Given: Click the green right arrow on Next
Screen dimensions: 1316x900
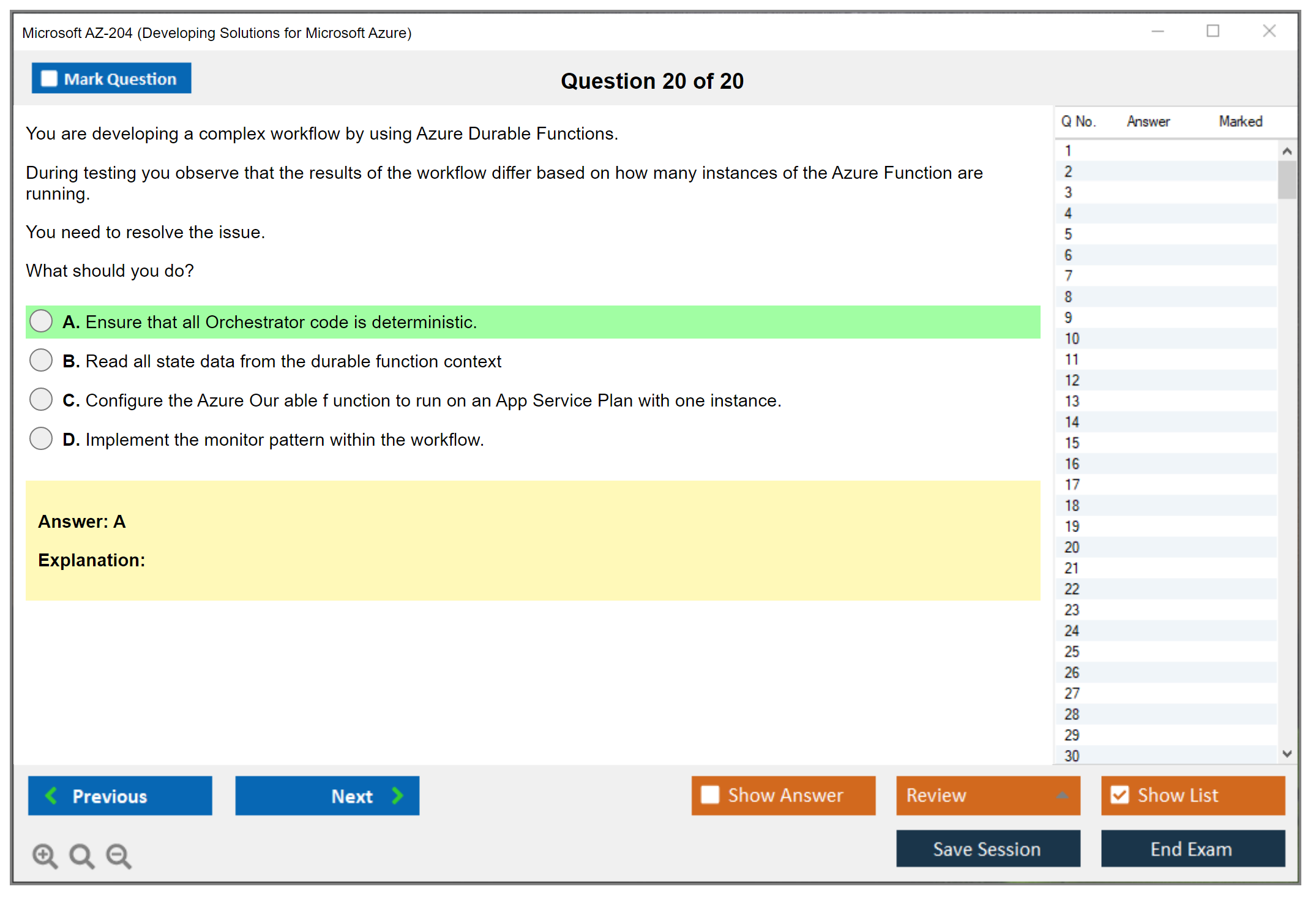Looking at the screenshot, I should pyautogui.click(x=397, y=796).
